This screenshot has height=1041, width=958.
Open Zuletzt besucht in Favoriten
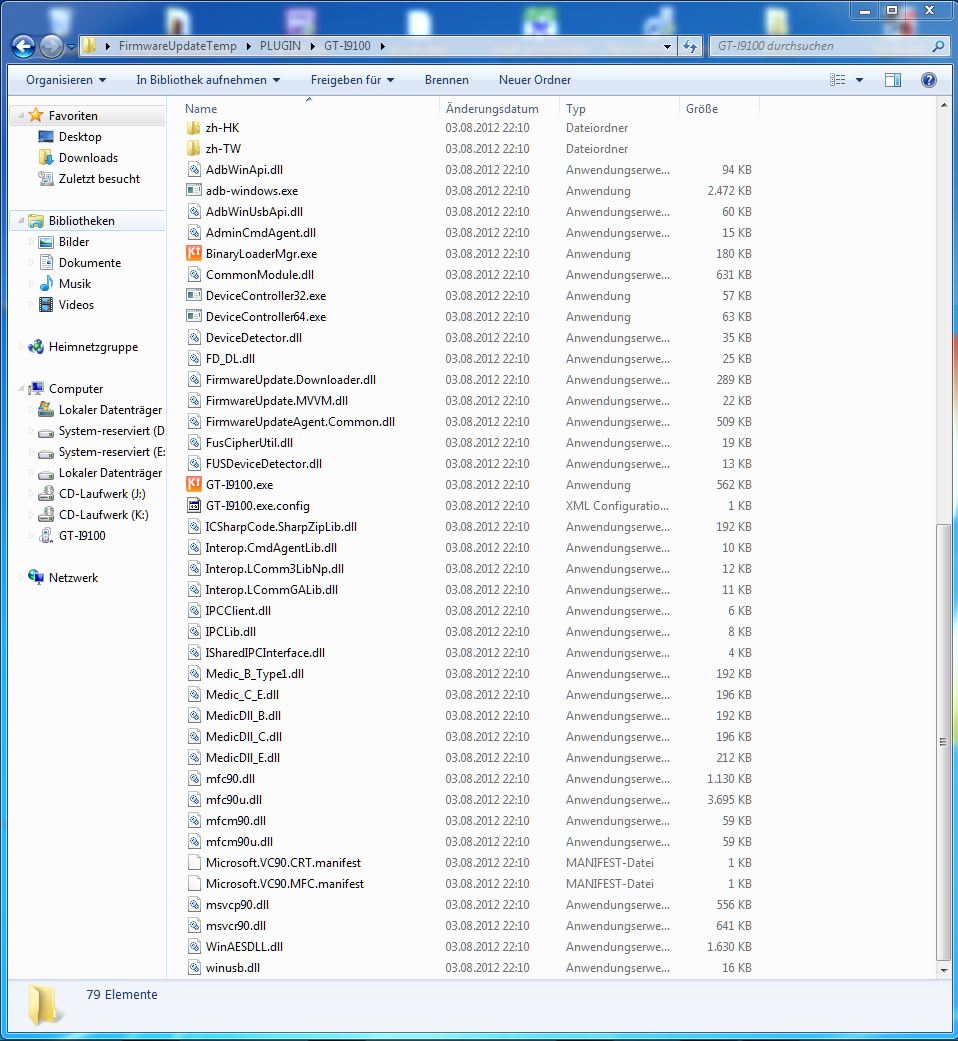[99, 179]
